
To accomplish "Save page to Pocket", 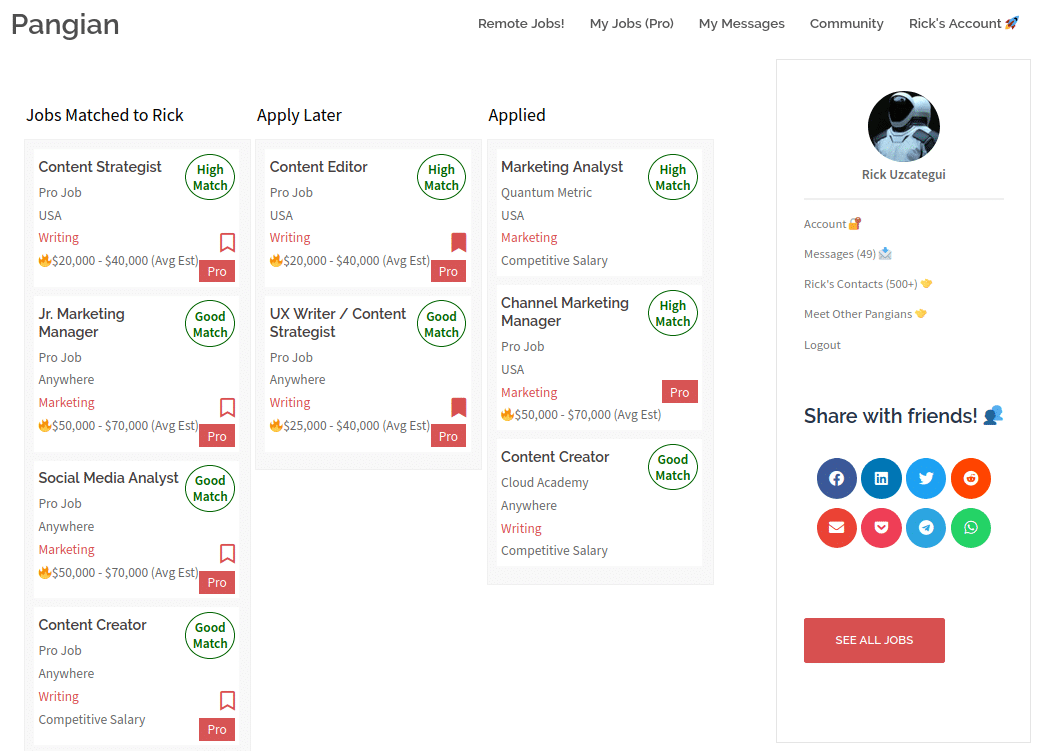I will point(881,528).
